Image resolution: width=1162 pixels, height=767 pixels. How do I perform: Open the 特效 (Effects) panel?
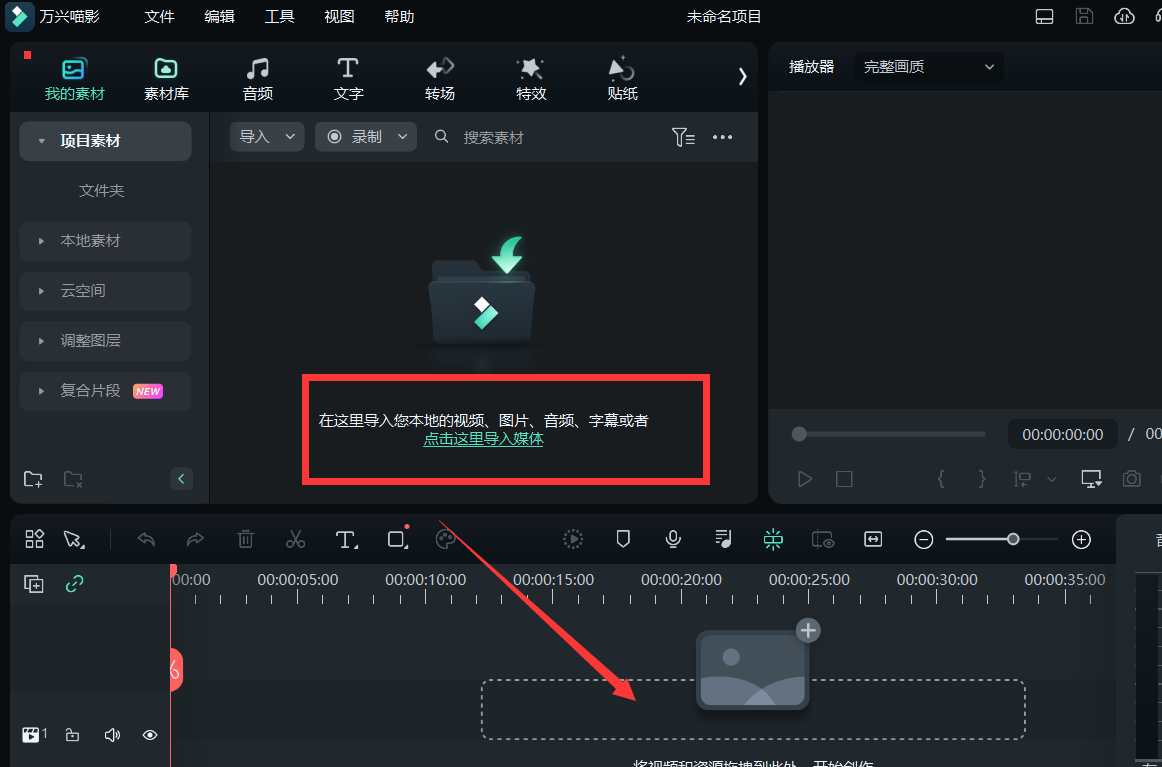click(530, 78)
